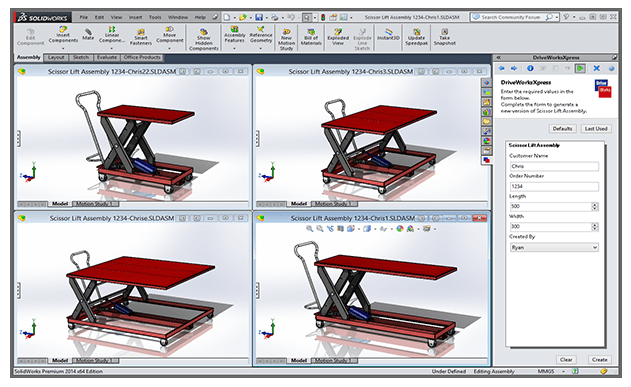Screen dimensions: 631x387
Task: Start a New Motion Study
Action: 286,39
